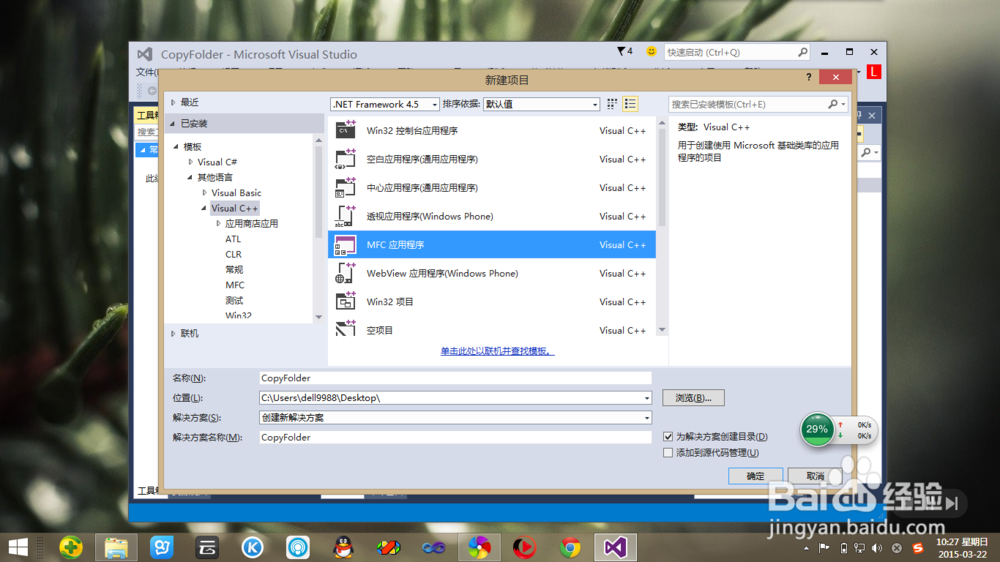1000x562 pixels.
Task: Click tree panel scroll down arrow
Action: pos(318,317)
